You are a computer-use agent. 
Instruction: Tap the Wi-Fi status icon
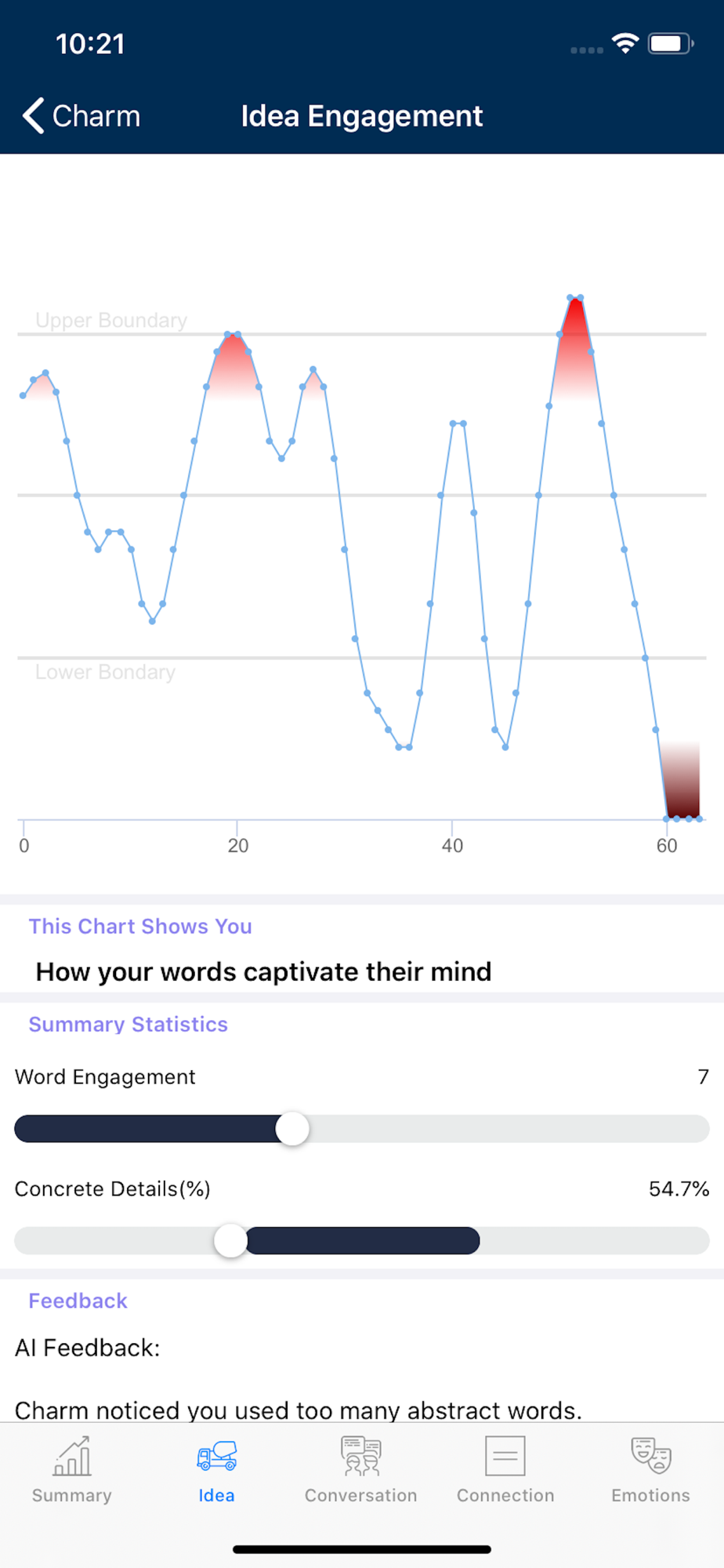click(x=625, y=43)
